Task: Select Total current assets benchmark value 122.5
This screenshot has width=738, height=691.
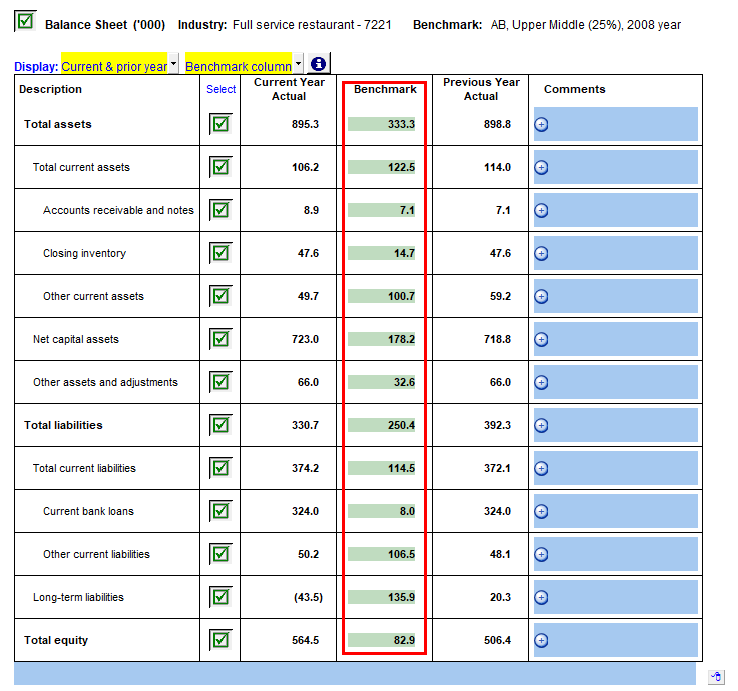Action: 382,167
